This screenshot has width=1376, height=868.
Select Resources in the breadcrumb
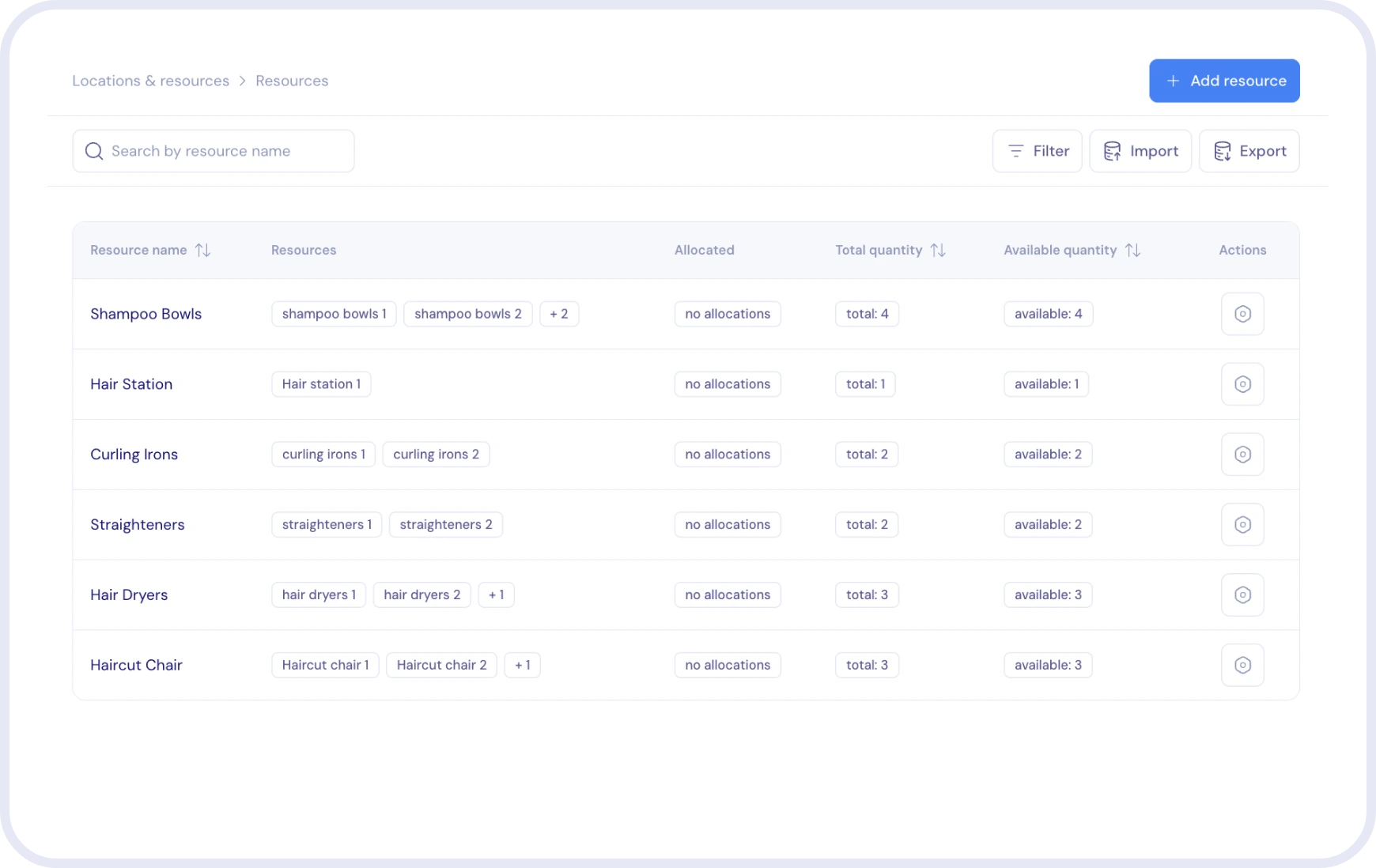tap(291, 80)
